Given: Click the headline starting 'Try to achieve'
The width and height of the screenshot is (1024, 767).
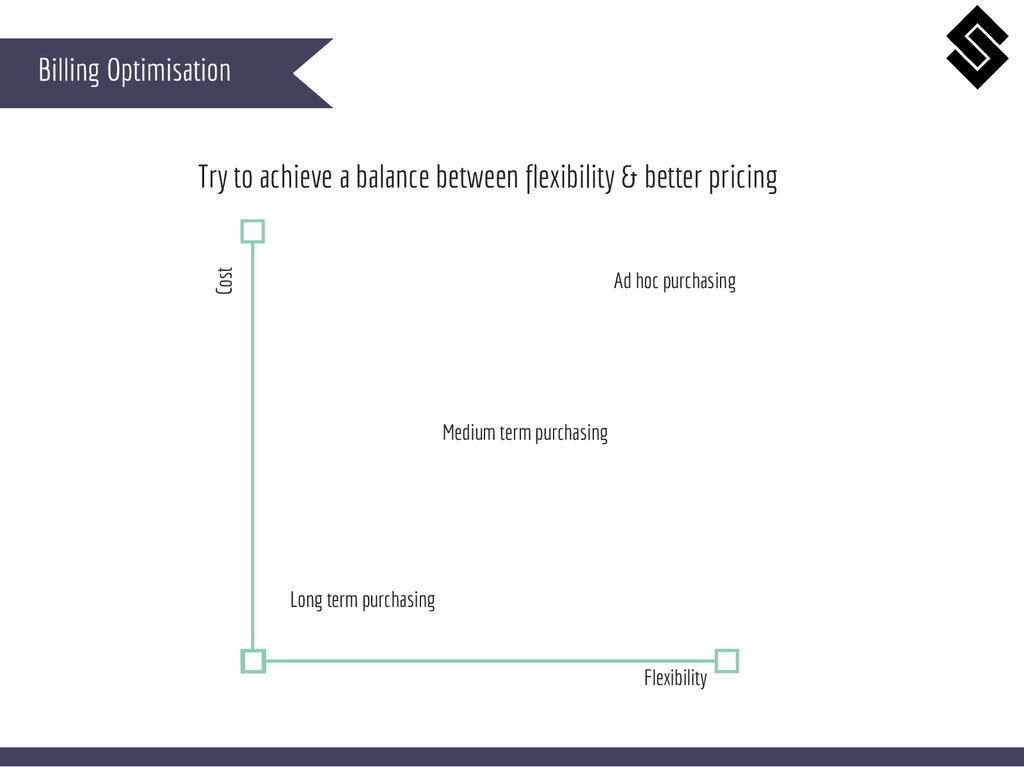Looking at the screenshot, I should click(487, 178).
